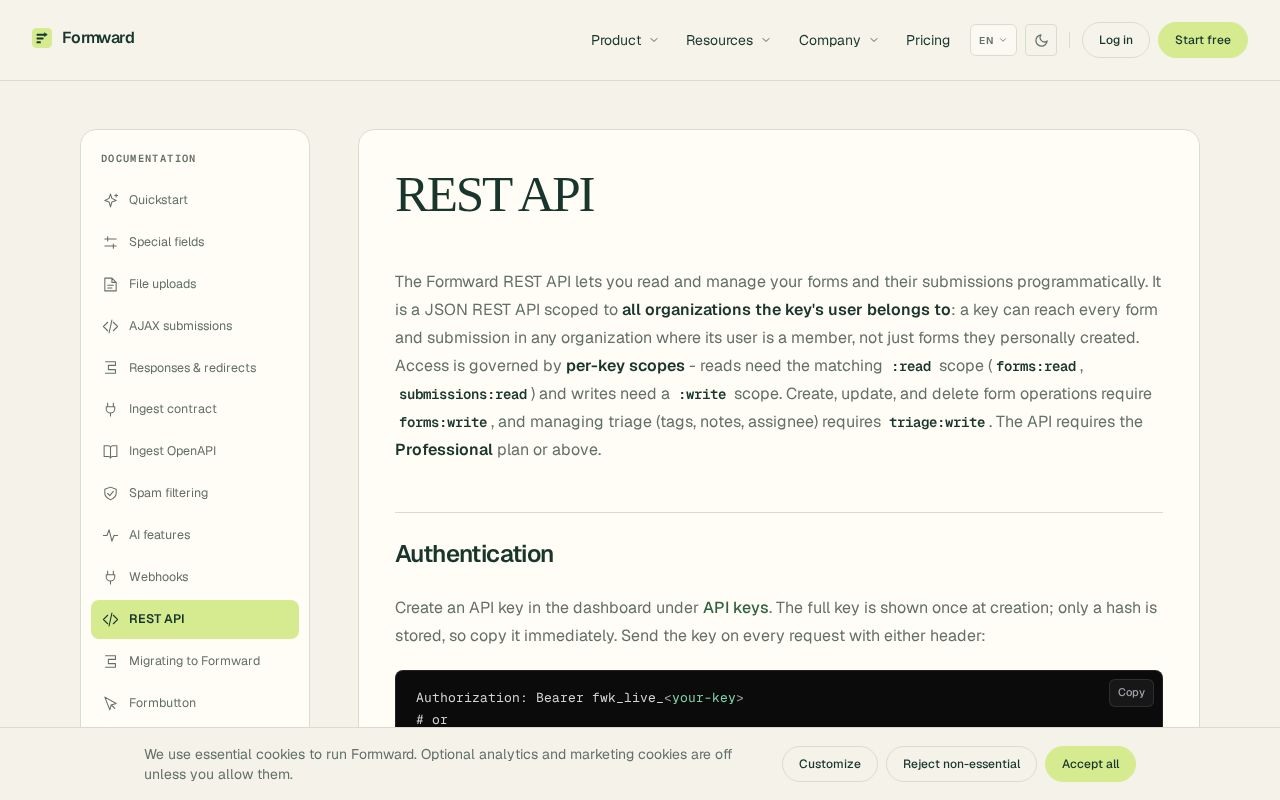Click the Start free button

pos(1203,40)
